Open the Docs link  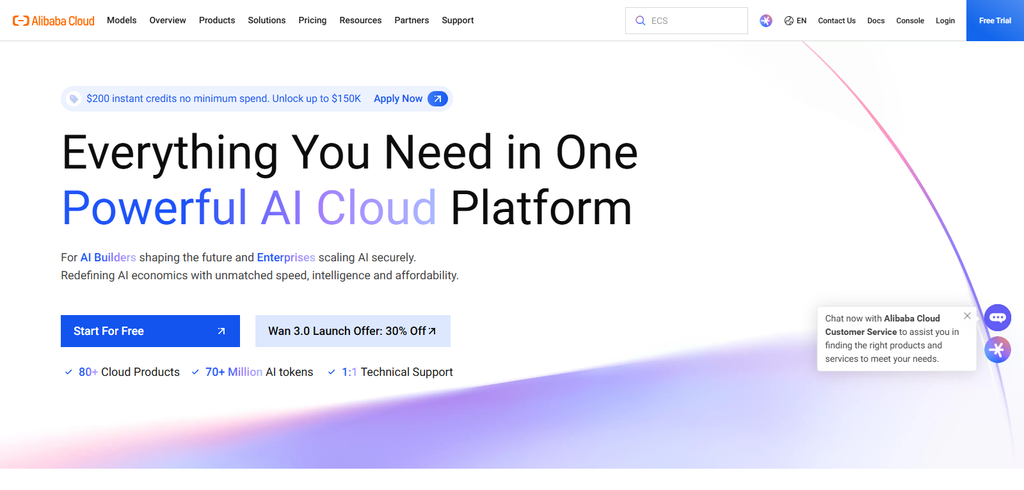tap(876, 21)
